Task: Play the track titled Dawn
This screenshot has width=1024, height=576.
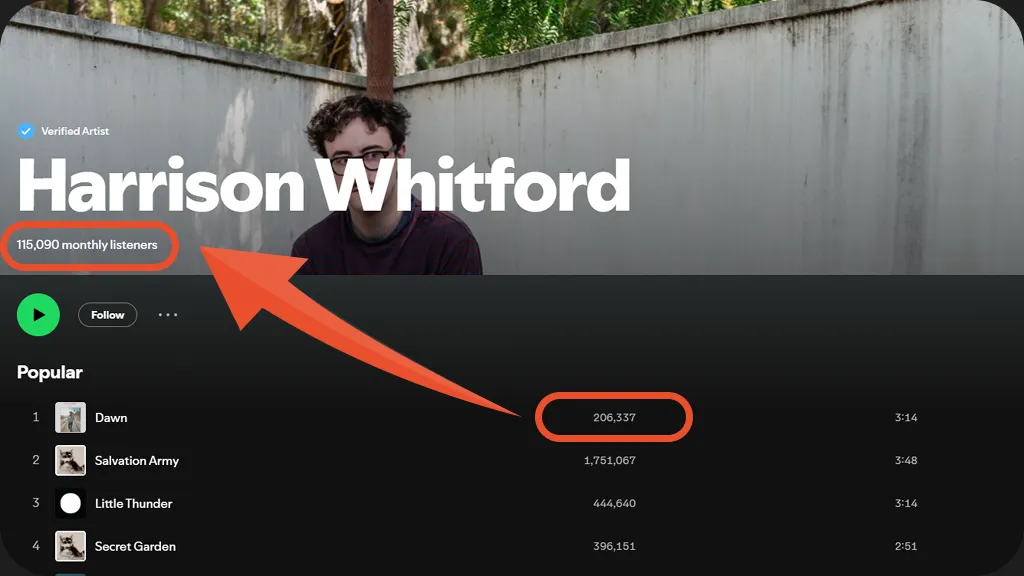Action: (111, 418)
